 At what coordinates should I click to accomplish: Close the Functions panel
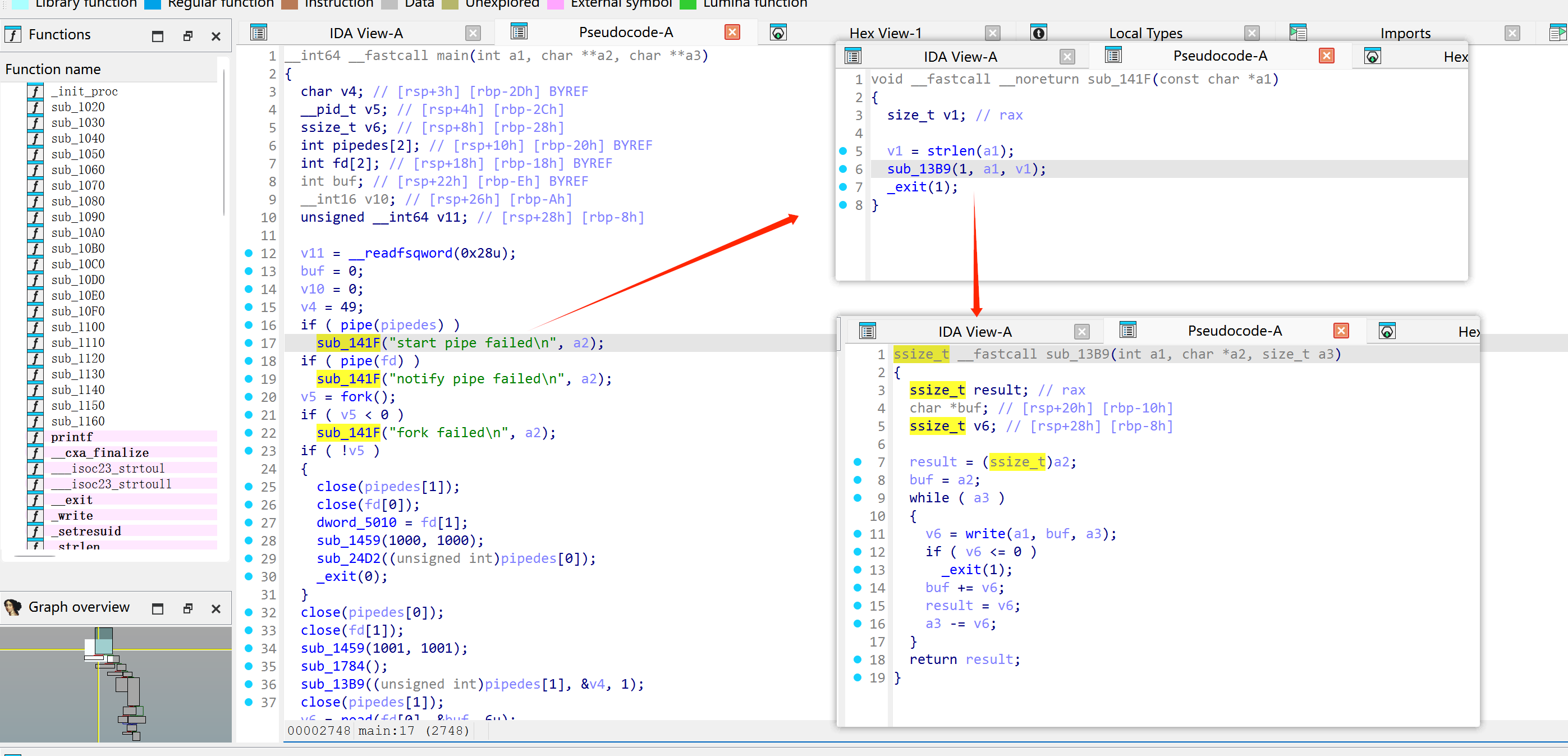pos(216,36)
